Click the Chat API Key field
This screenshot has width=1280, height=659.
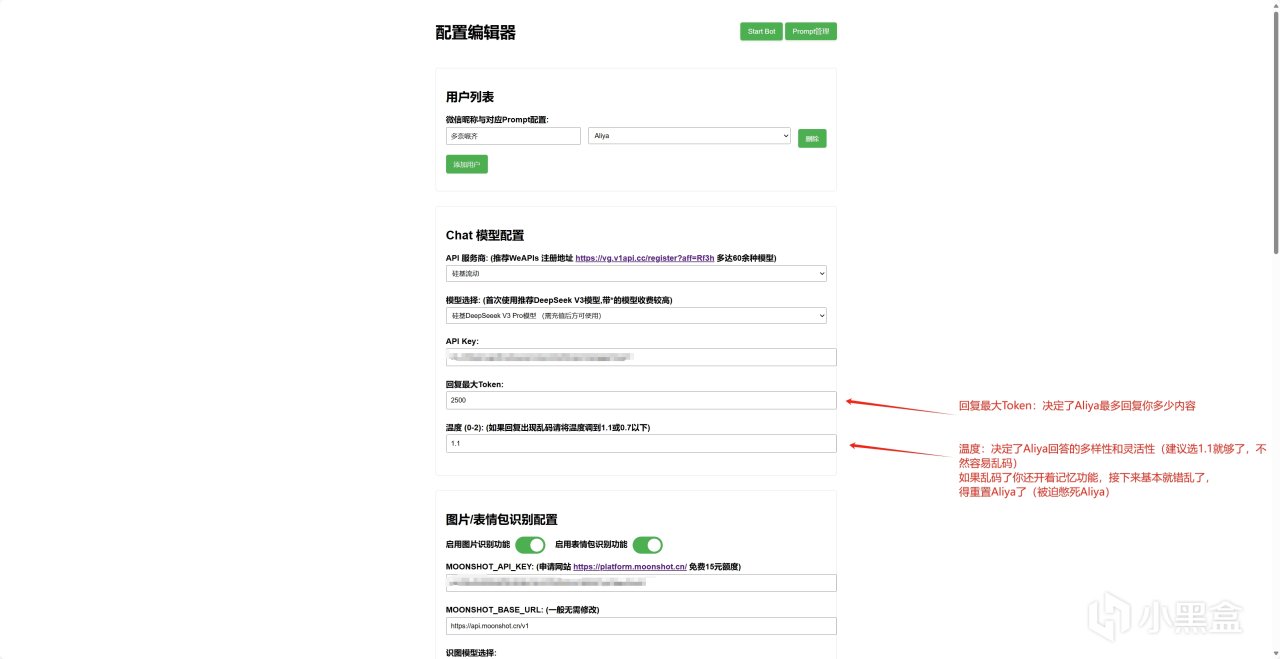tap(641, 357)
